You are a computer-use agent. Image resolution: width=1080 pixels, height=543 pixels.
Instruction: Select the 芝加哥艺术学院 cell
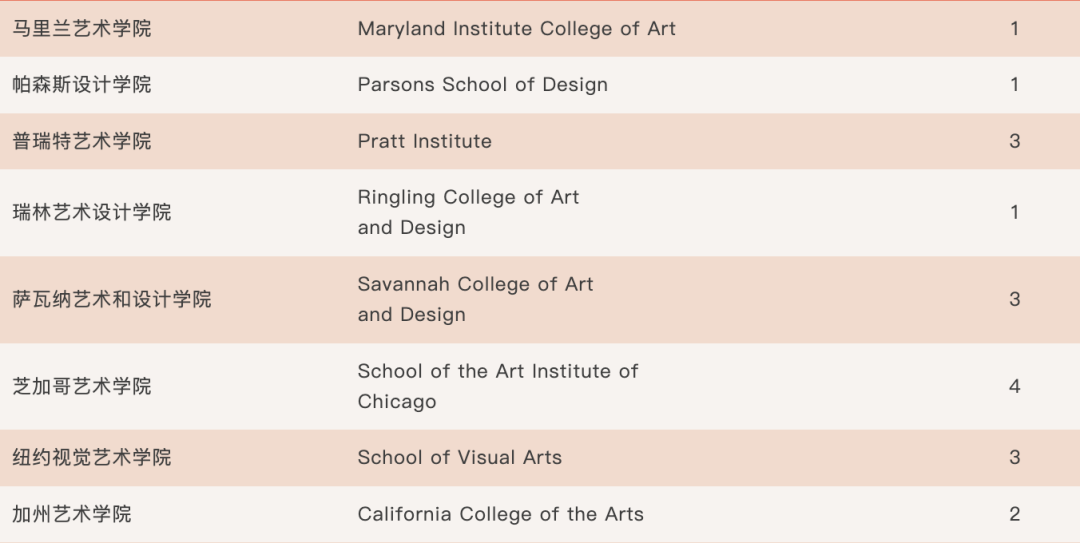(x=82, y=386)
